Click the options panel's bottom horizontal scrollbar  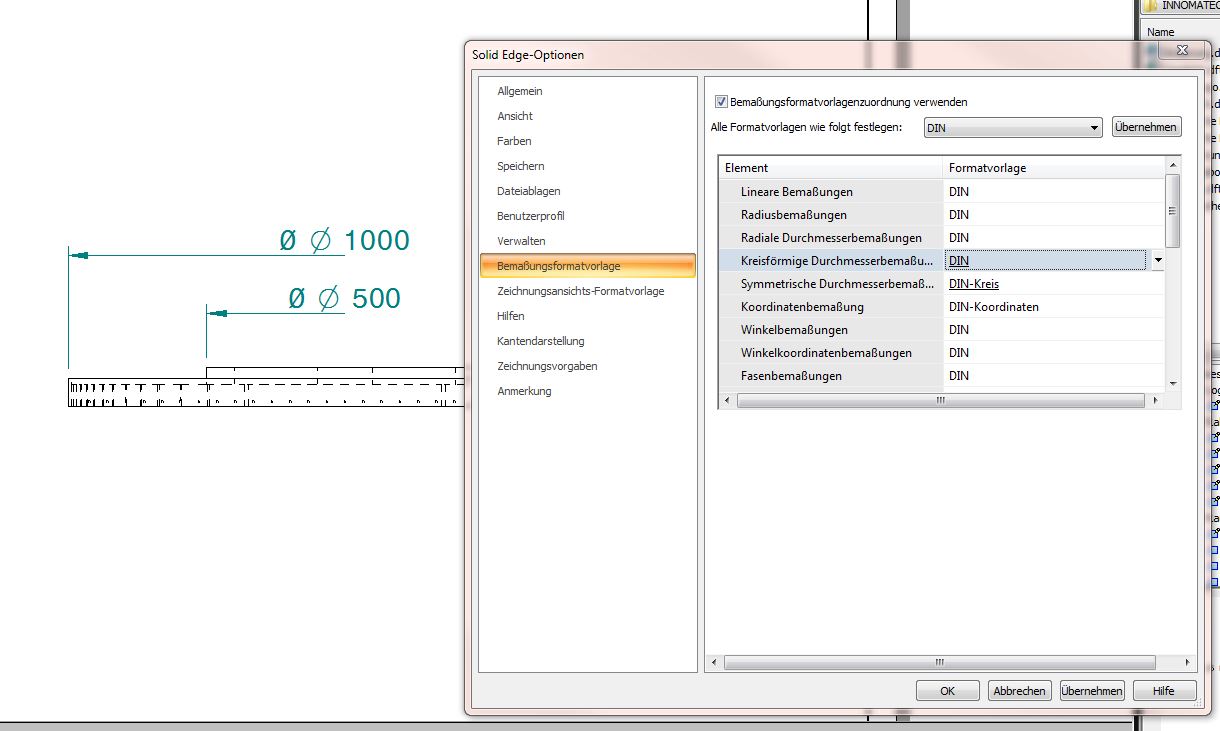(x=940, y=662)
